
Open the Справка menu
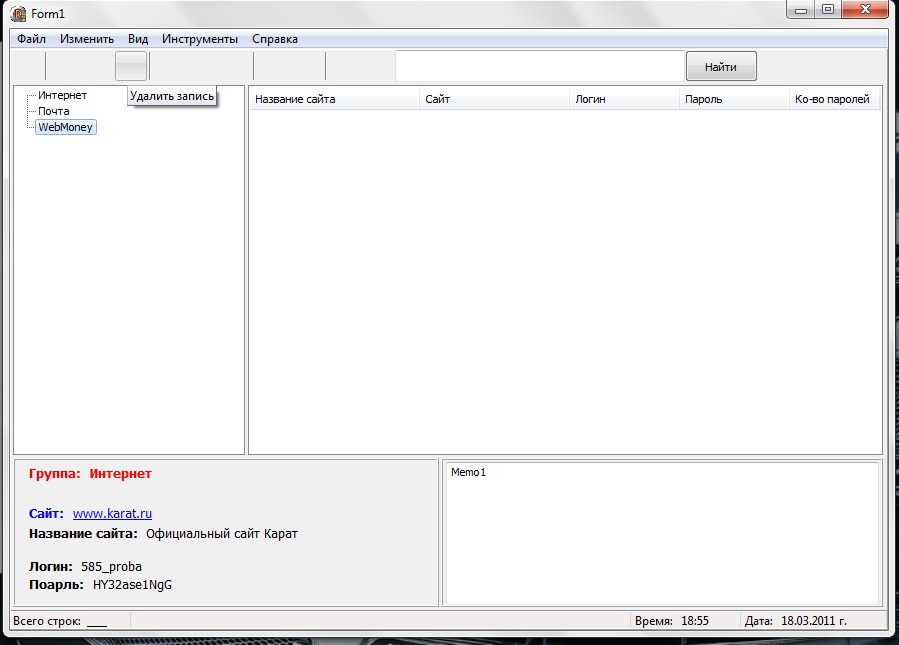(x=275, y=39)
